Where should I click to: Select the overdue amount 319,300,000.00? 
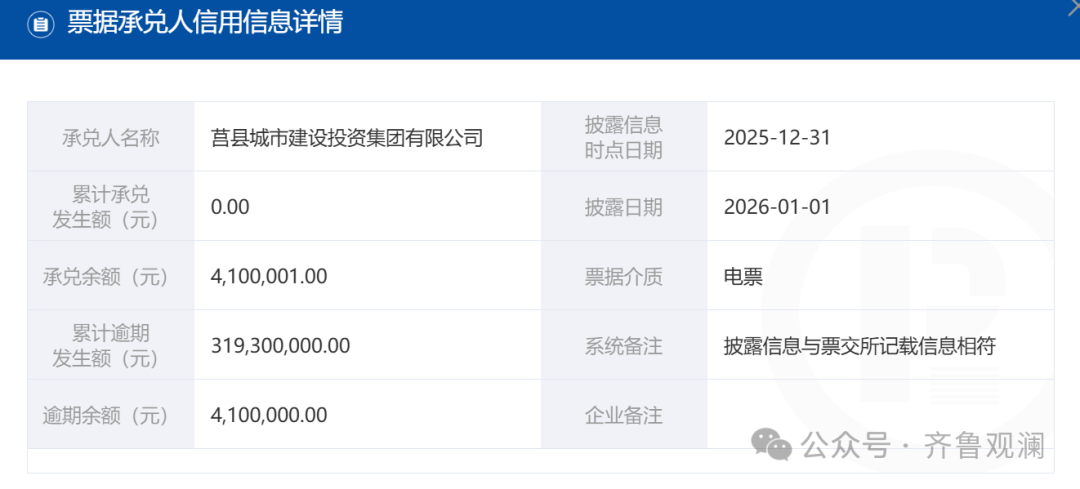pyautogui.click(x=280, y=346)
